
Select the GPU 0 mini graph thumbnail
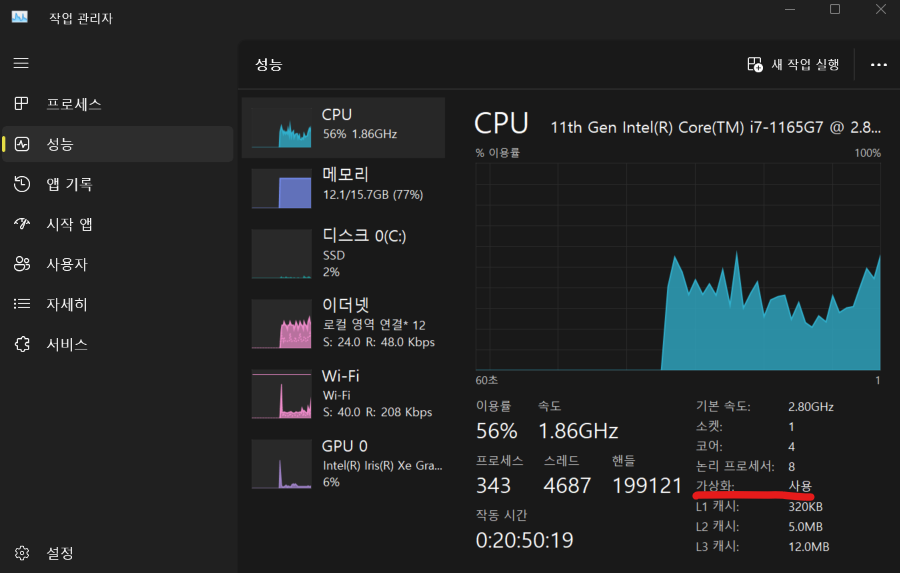click(x=281, y=464)
